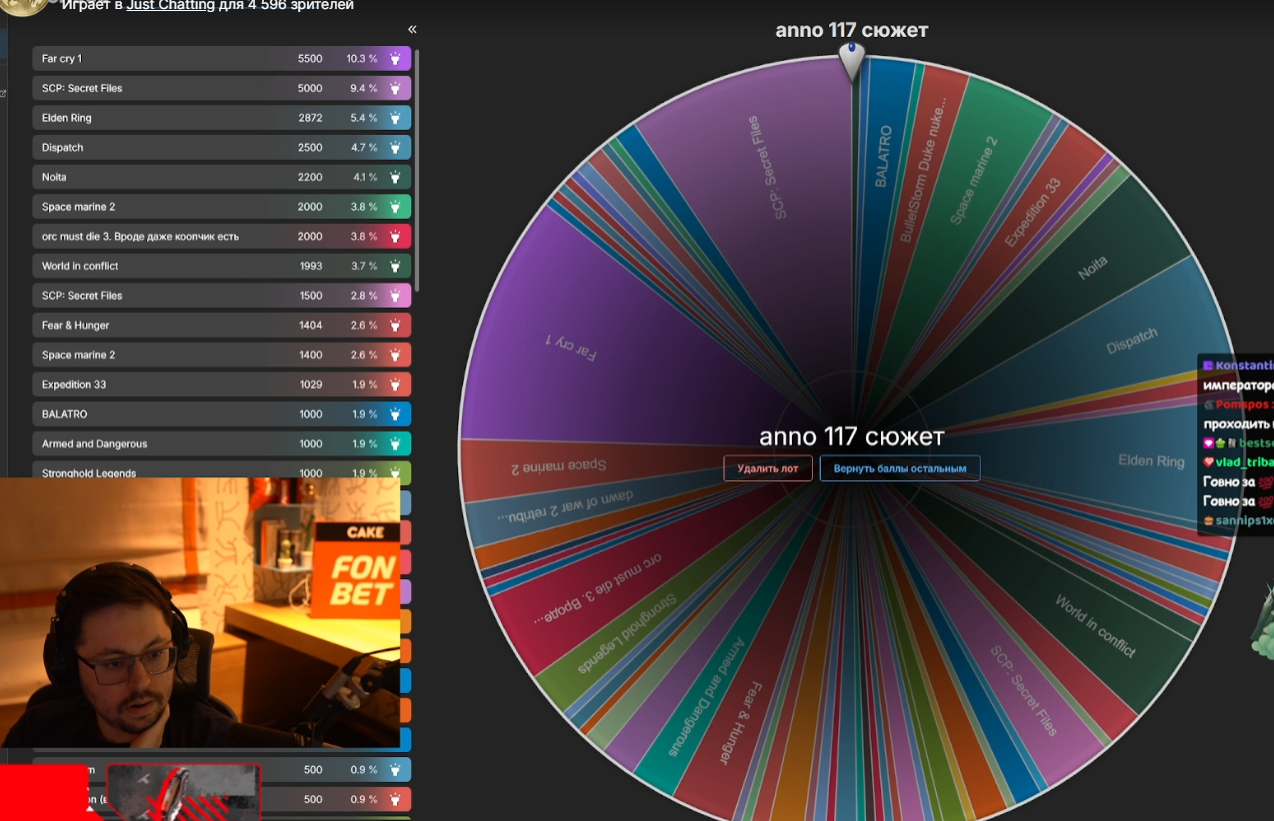Click the 2872 amount on Elden Ring row
Screen dimensions: 1274x821
point(310,118)
